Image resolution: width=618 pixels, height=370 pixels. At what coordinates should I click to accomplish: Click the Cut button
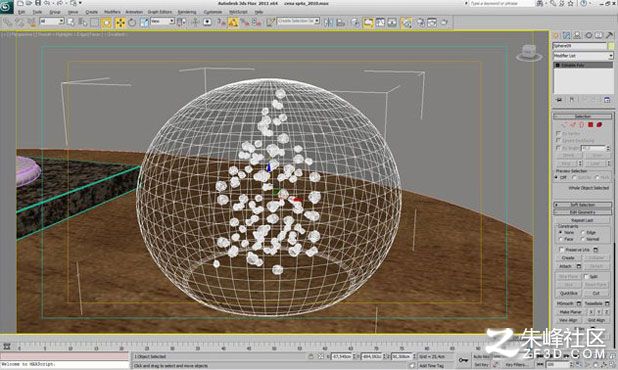pyautogui.click(x=596, y=293)
